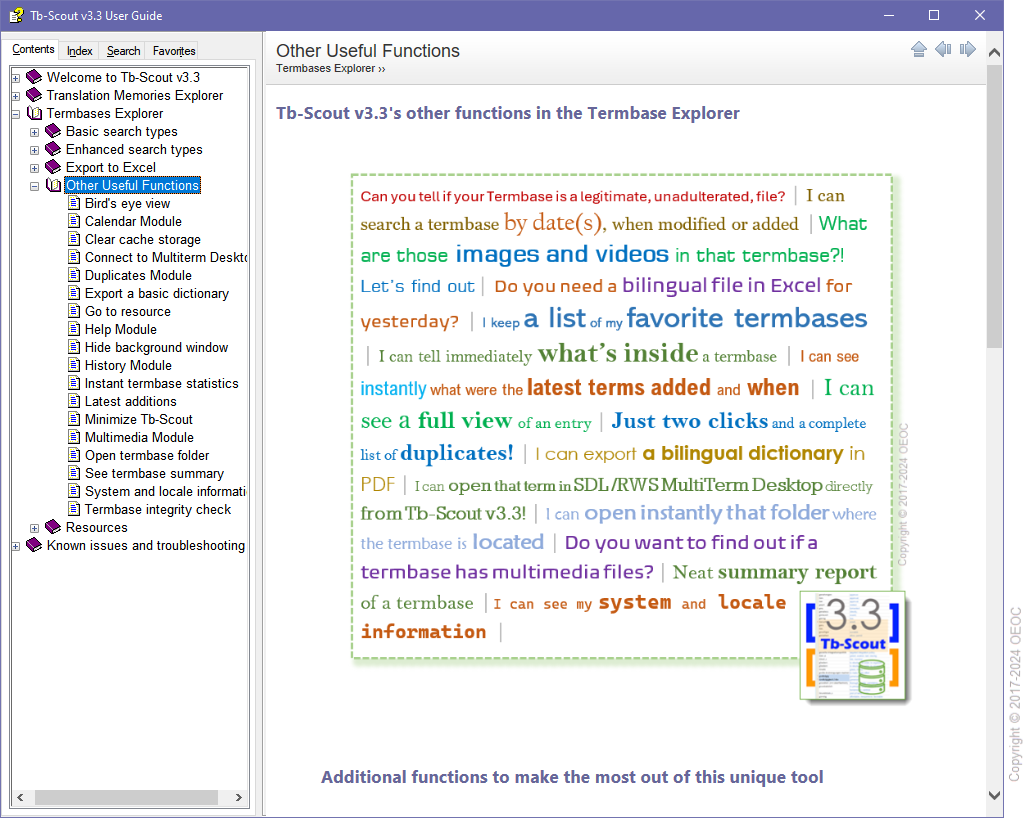This screenshot has height=818, width=1035.
Task: Click the book icon next to Export to Excel
Action: pos(53,168)
